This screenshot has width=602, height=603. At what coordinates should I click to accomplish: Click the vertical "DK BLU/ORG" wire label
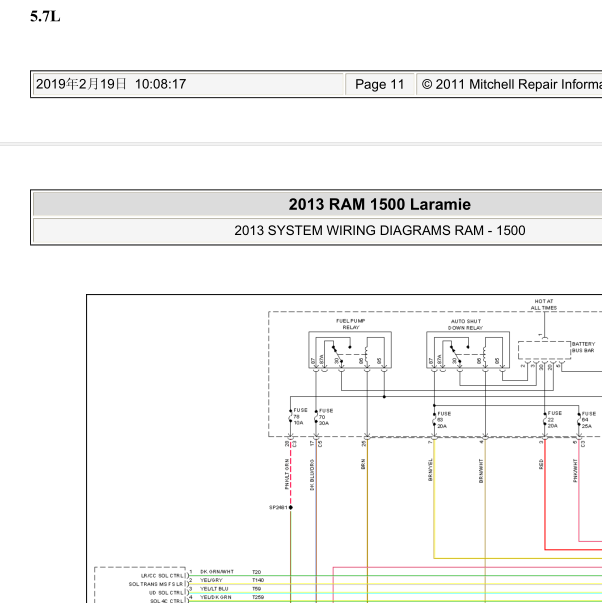tap(312, 475)
